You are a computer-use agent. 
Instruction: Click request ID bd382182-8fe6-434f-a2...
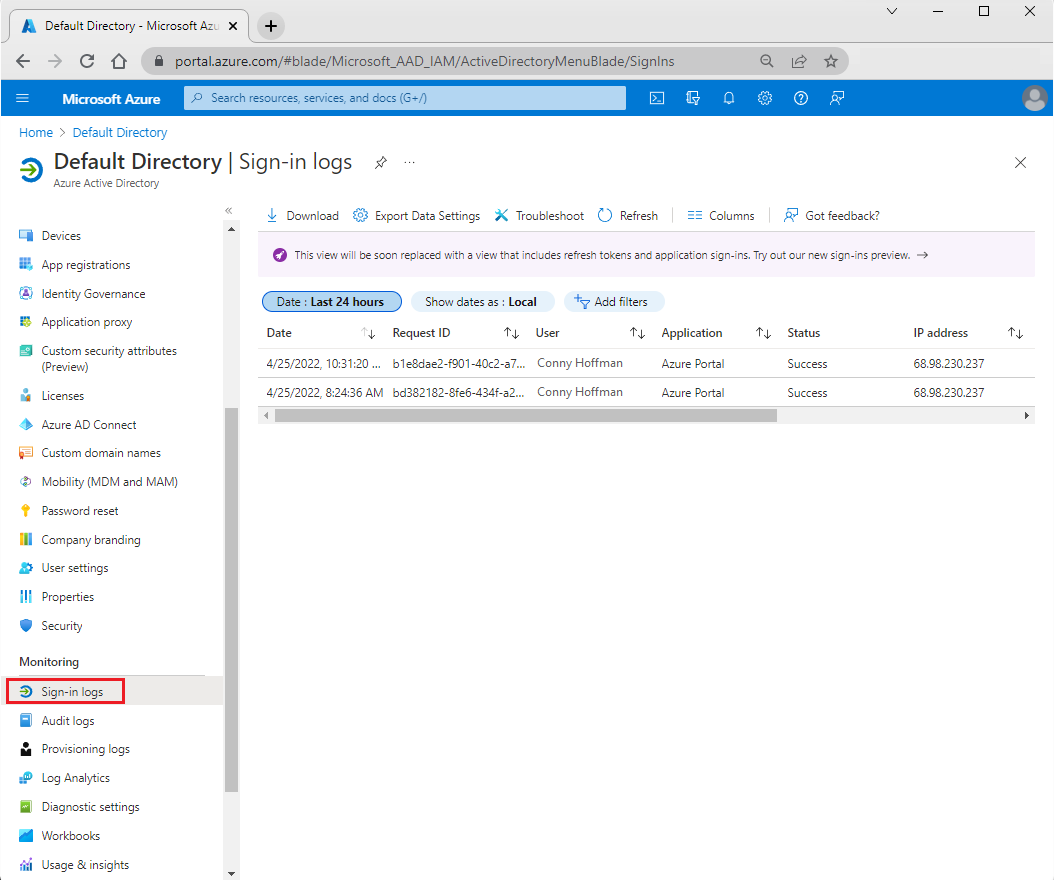click(x=458, y=393)
